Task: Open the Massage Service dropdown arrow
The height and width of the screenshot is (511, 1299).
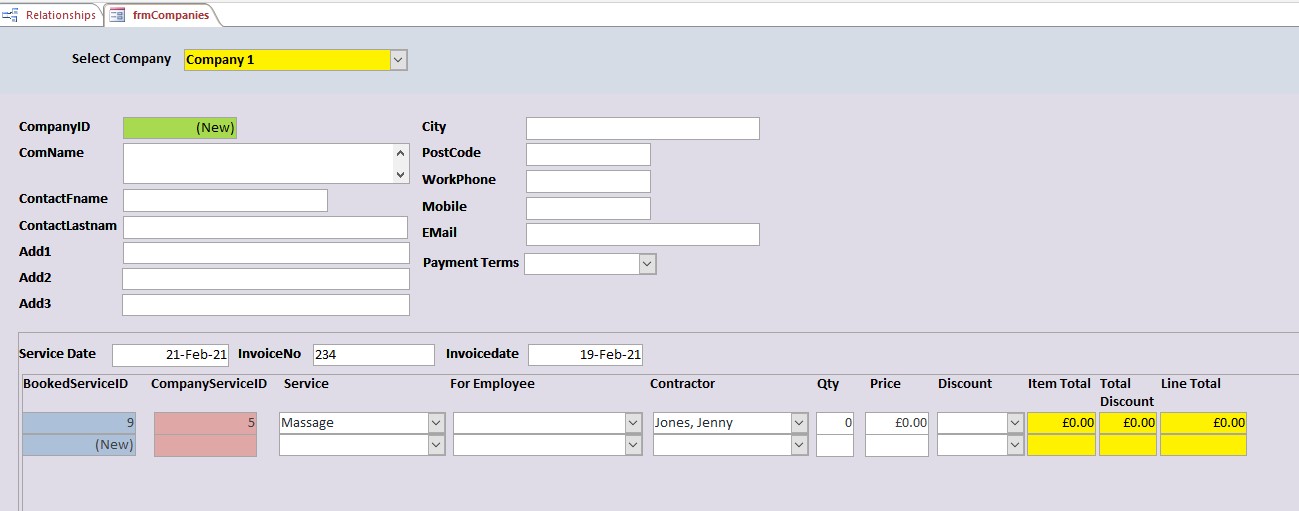Action: pyautogui.click(x=436, y=423)
